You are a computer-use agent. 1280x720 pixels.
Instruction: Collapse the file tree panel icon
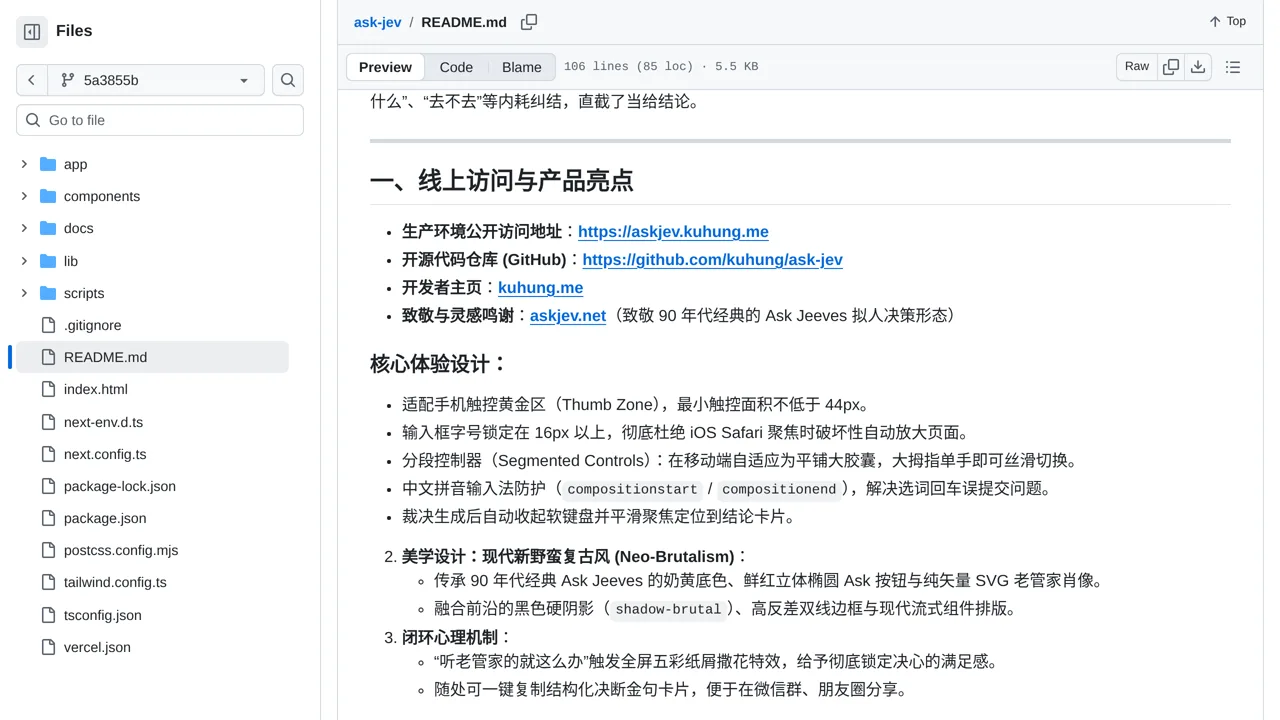point(32,32)
